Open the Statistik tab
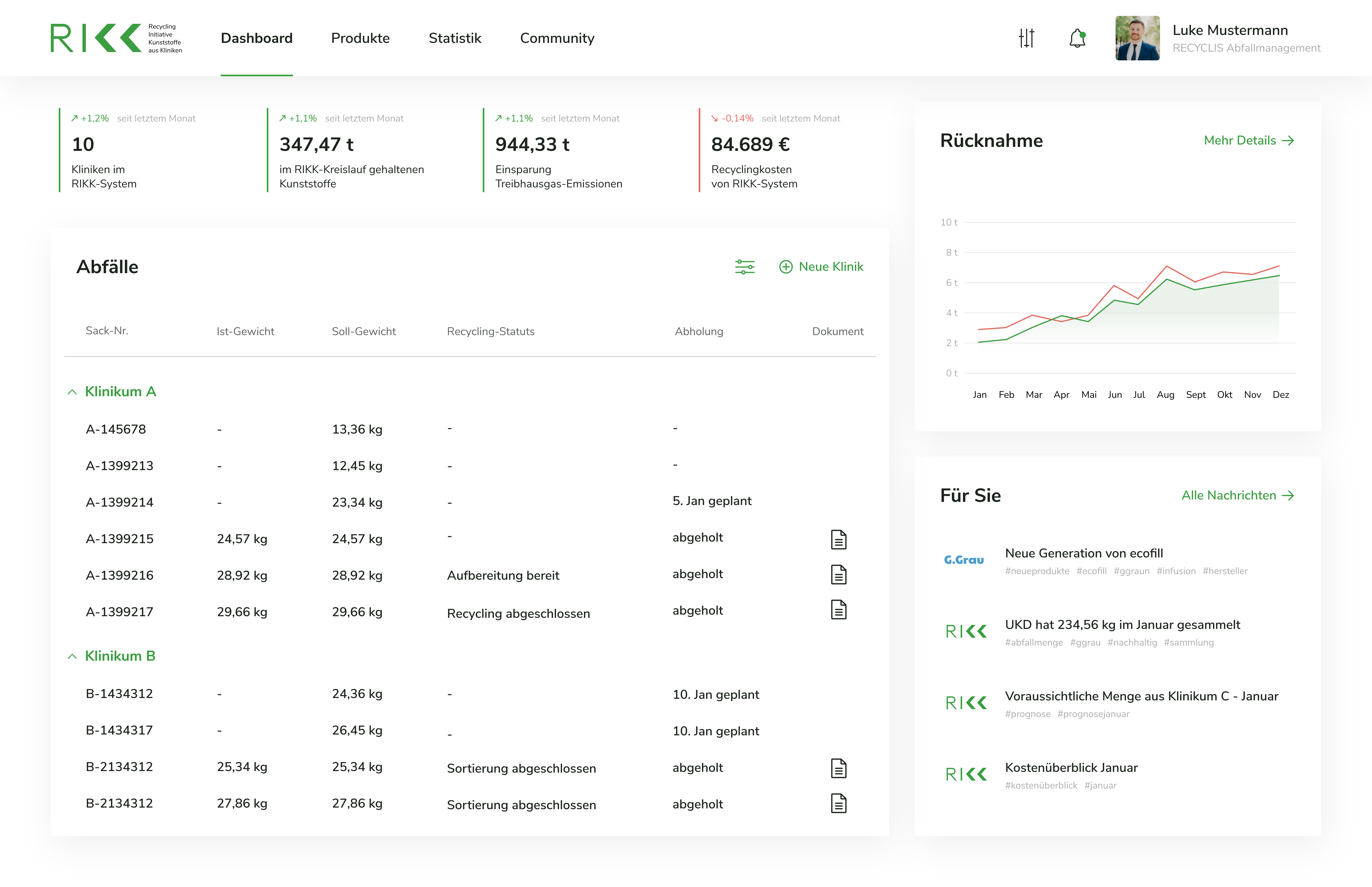 455,38
